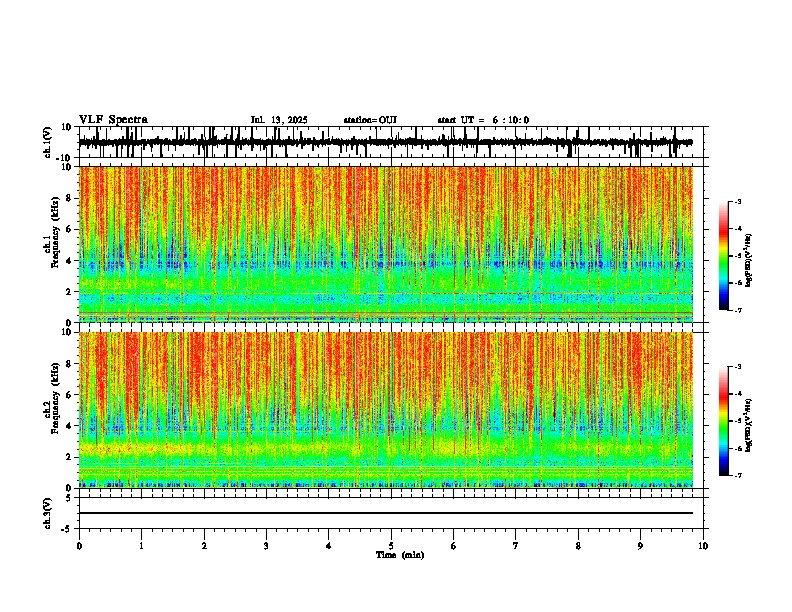
Task: Click the flat ch.3 voltage line
Action: [386, 513]
